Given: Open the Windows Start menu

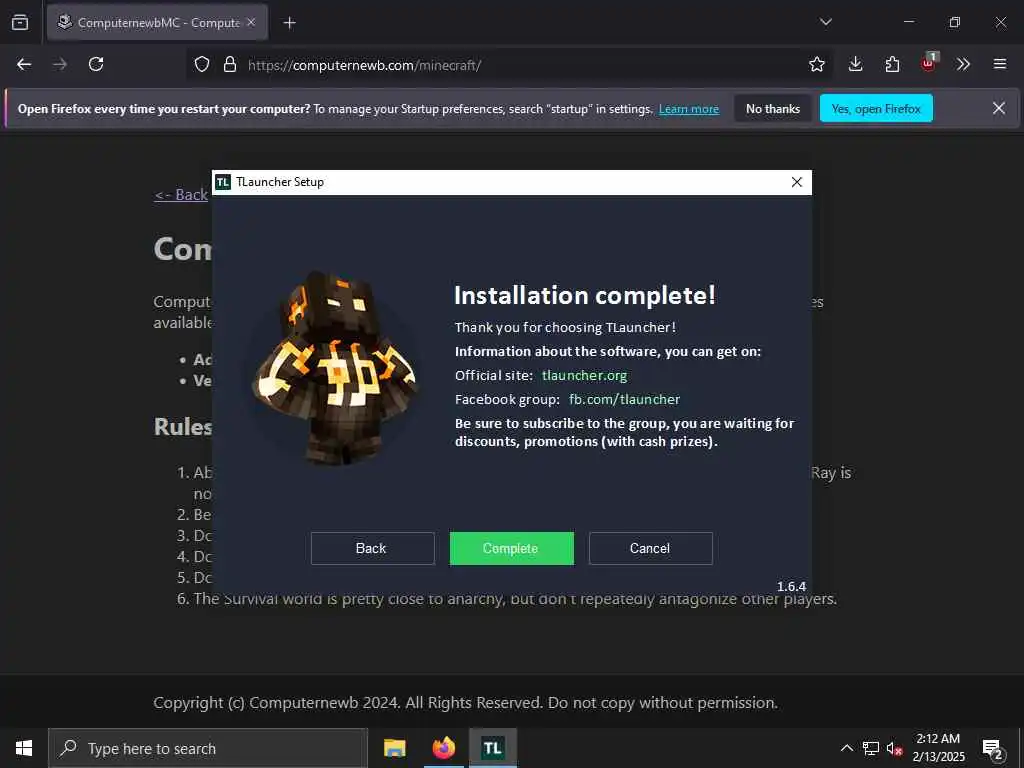Looking at the screenshot, I should click(24, 748).
